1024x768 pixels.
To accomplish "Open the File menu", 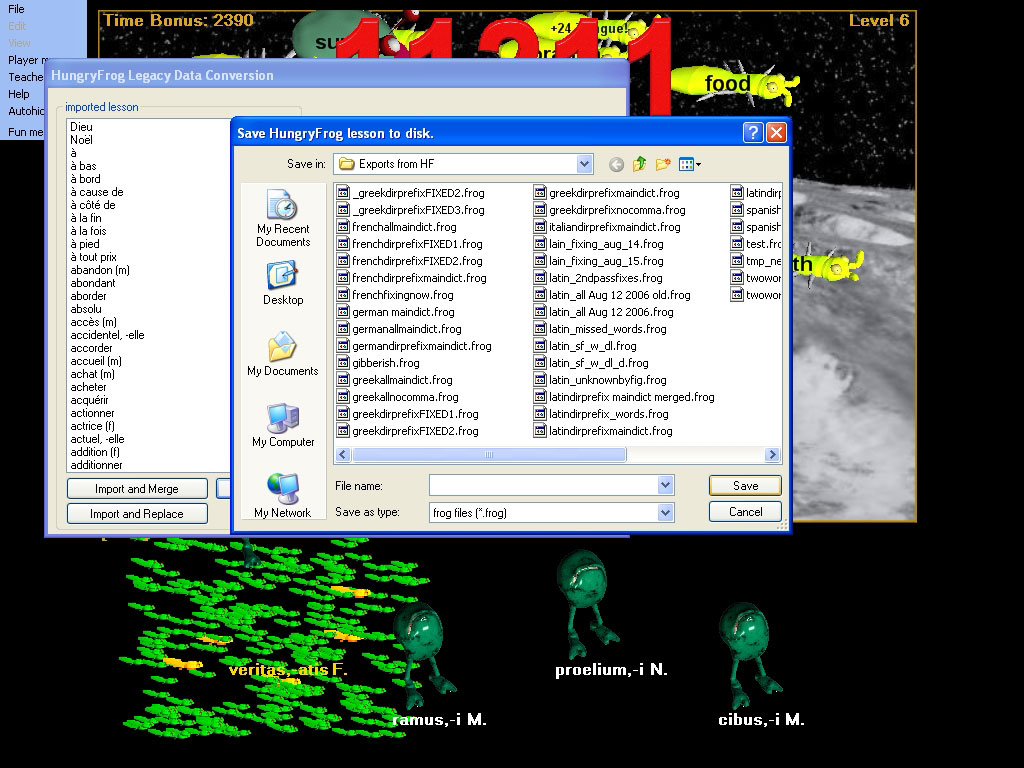I will (17, 9).
